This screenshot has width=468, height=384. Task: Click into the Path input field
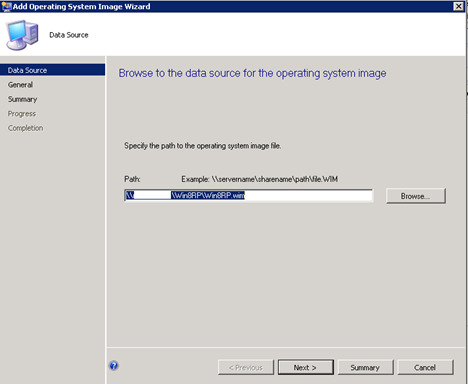click(249, 196)
